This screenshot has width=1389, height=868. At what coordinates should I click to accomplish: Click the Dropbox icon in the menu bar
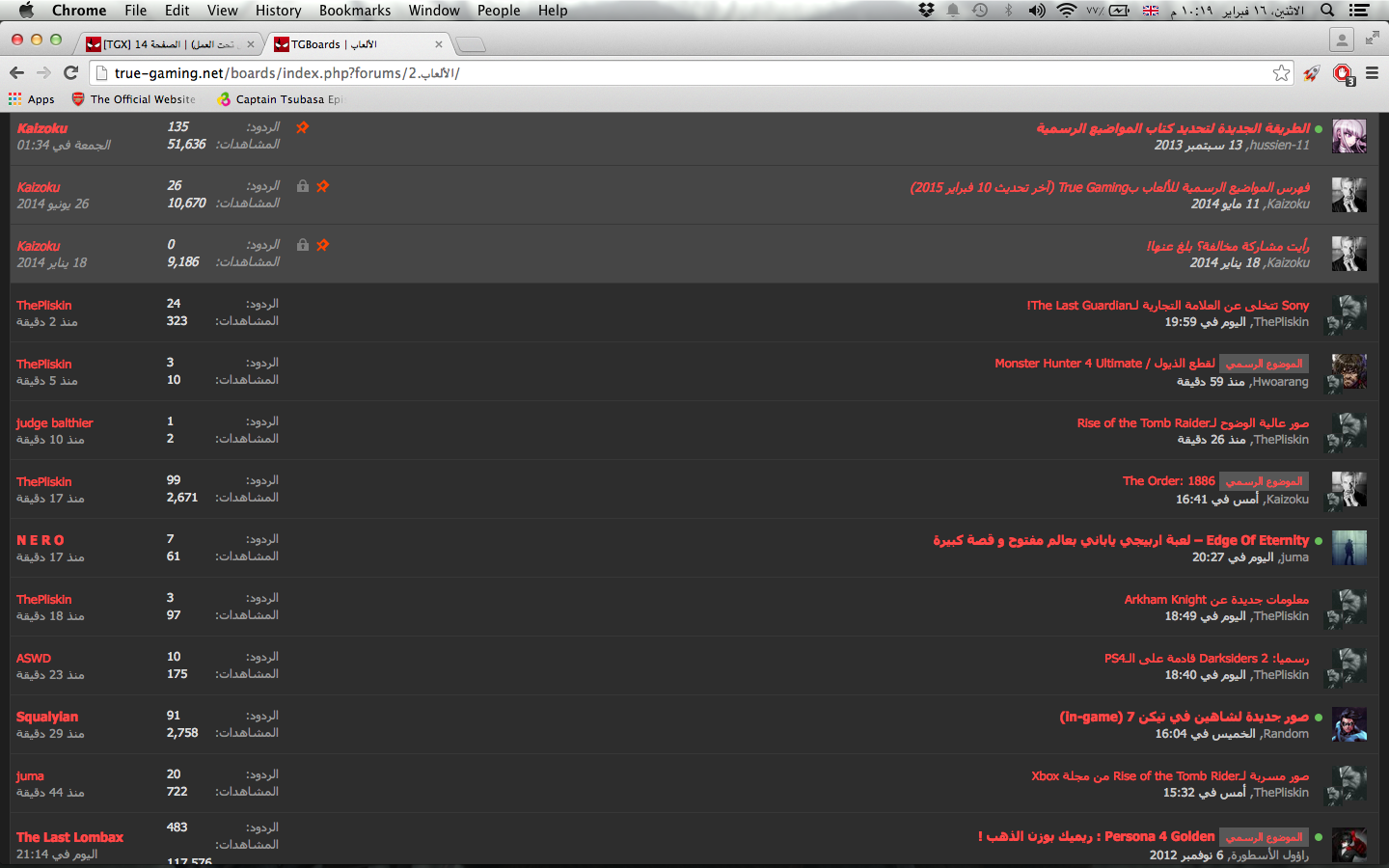[926, 11]
